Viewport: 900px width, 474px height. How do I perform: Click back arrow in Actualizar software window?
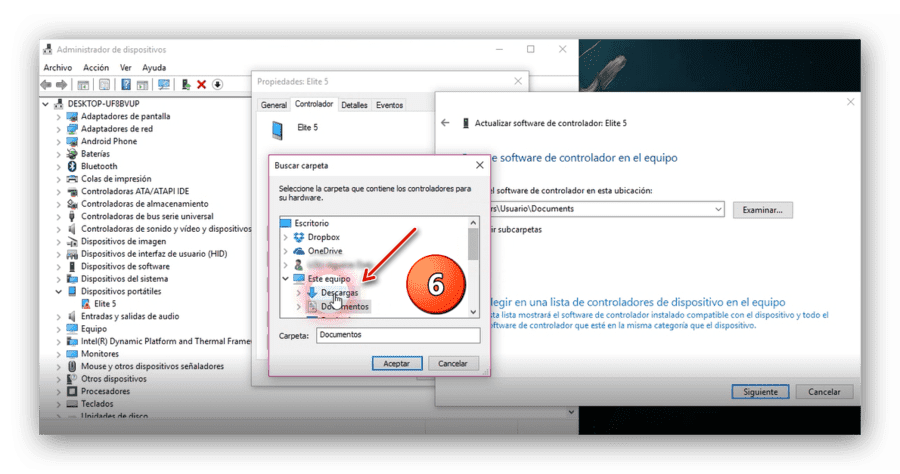click(445, 123)
